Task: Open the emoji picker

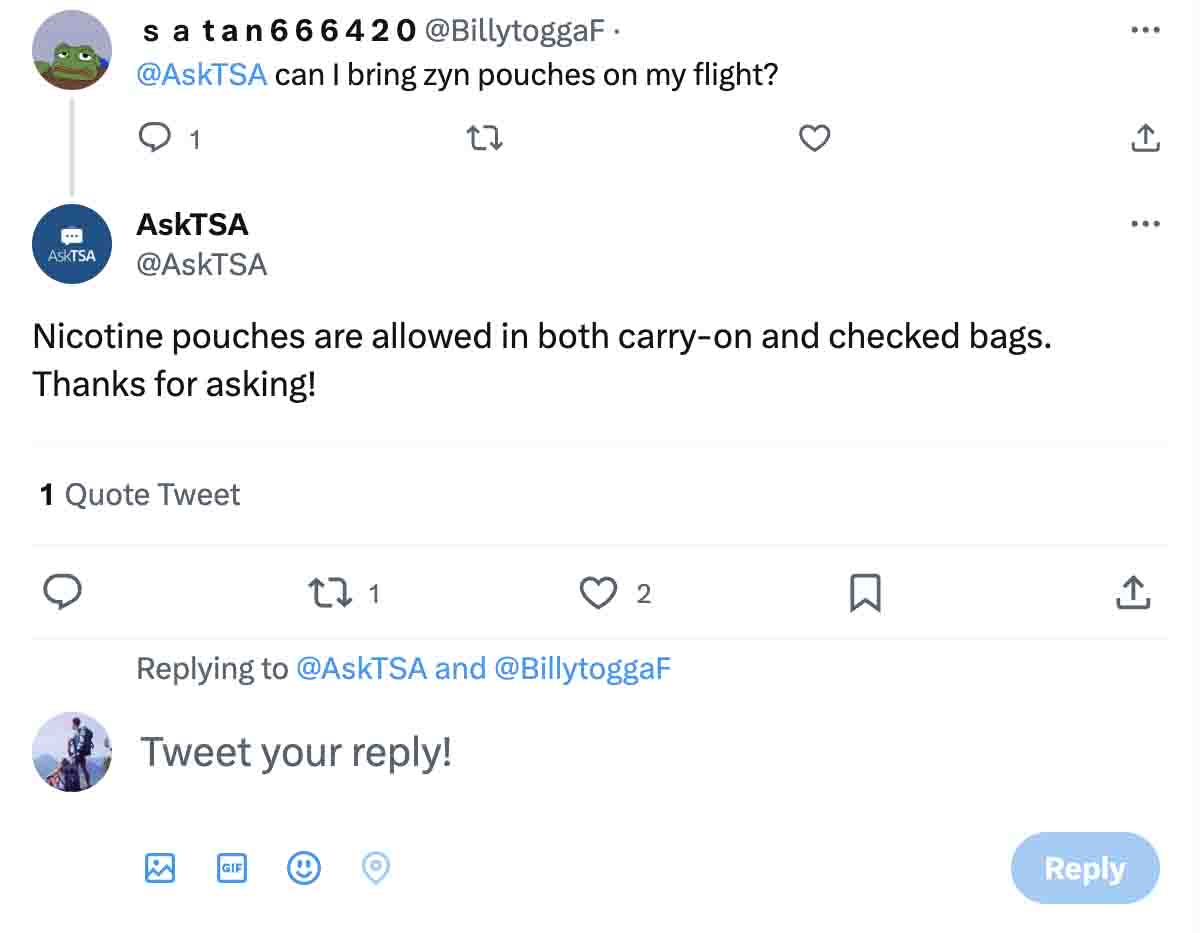Action: tap(304, 868)
